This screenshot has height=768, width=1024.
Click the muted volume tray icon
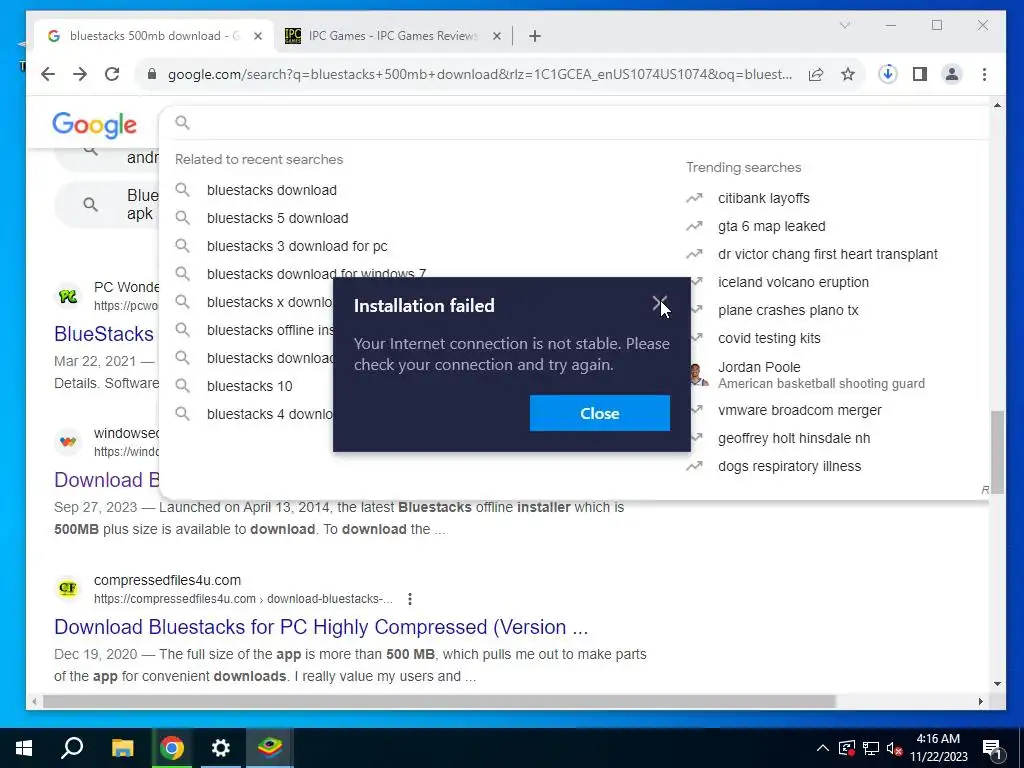point(895,748)
